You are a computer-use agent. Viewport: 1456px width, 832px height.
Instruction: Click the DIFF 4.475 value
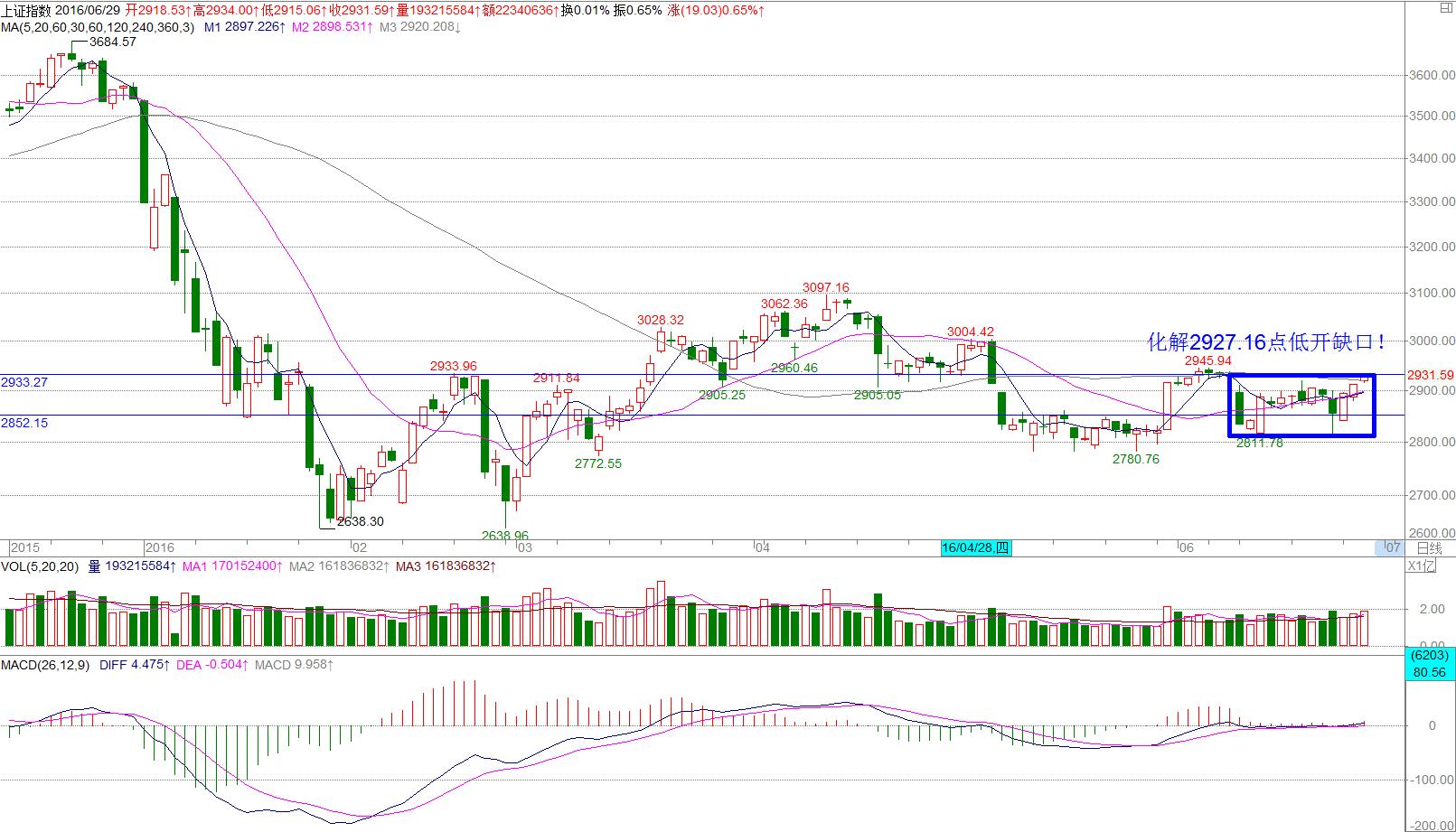[135, 665]
